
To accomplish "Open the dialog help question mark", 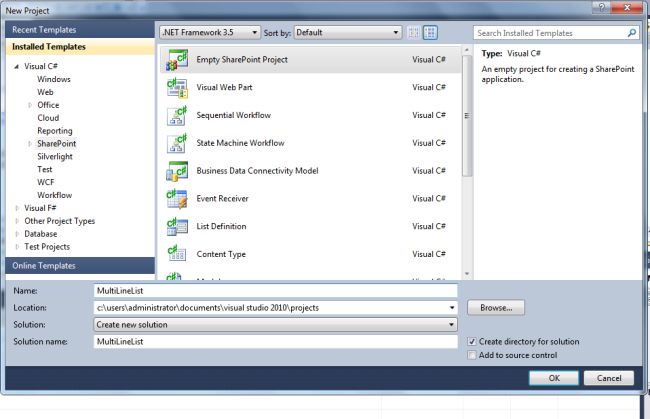I will [601, 7].
